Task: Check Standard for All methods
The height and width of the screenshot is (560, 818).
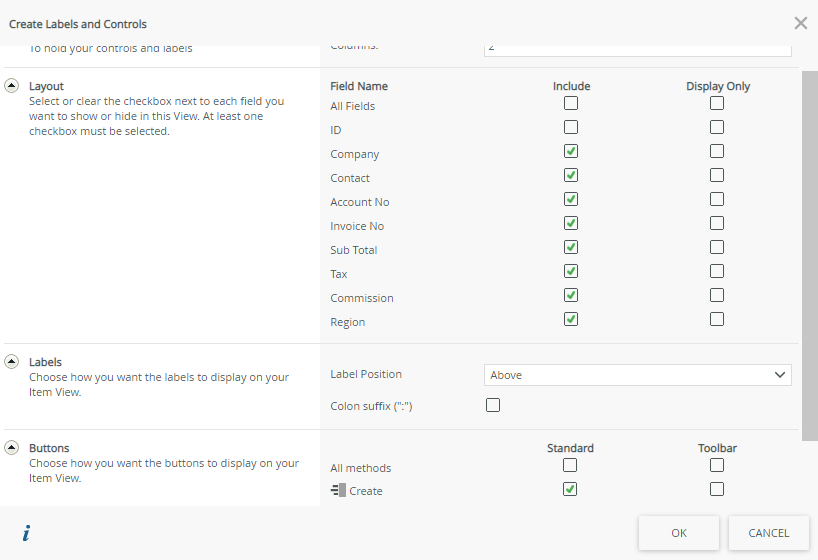Action: coord(570,465)
